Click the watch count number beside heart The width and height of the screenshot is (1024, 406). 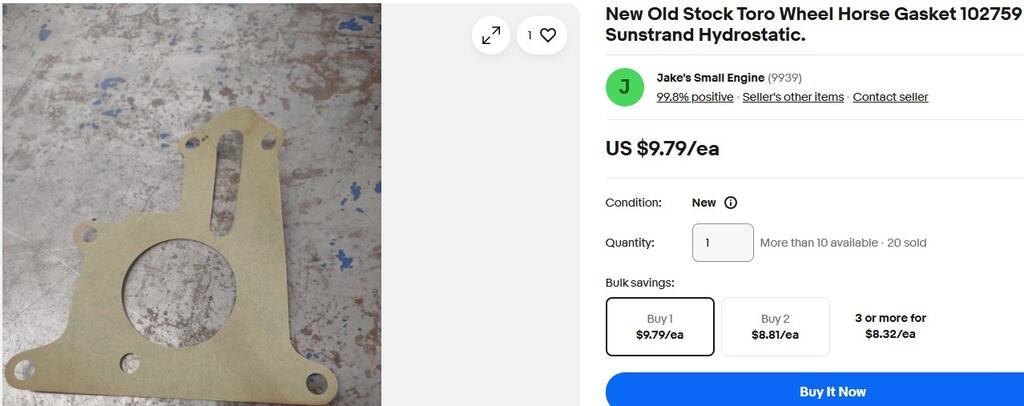point(530,36)
